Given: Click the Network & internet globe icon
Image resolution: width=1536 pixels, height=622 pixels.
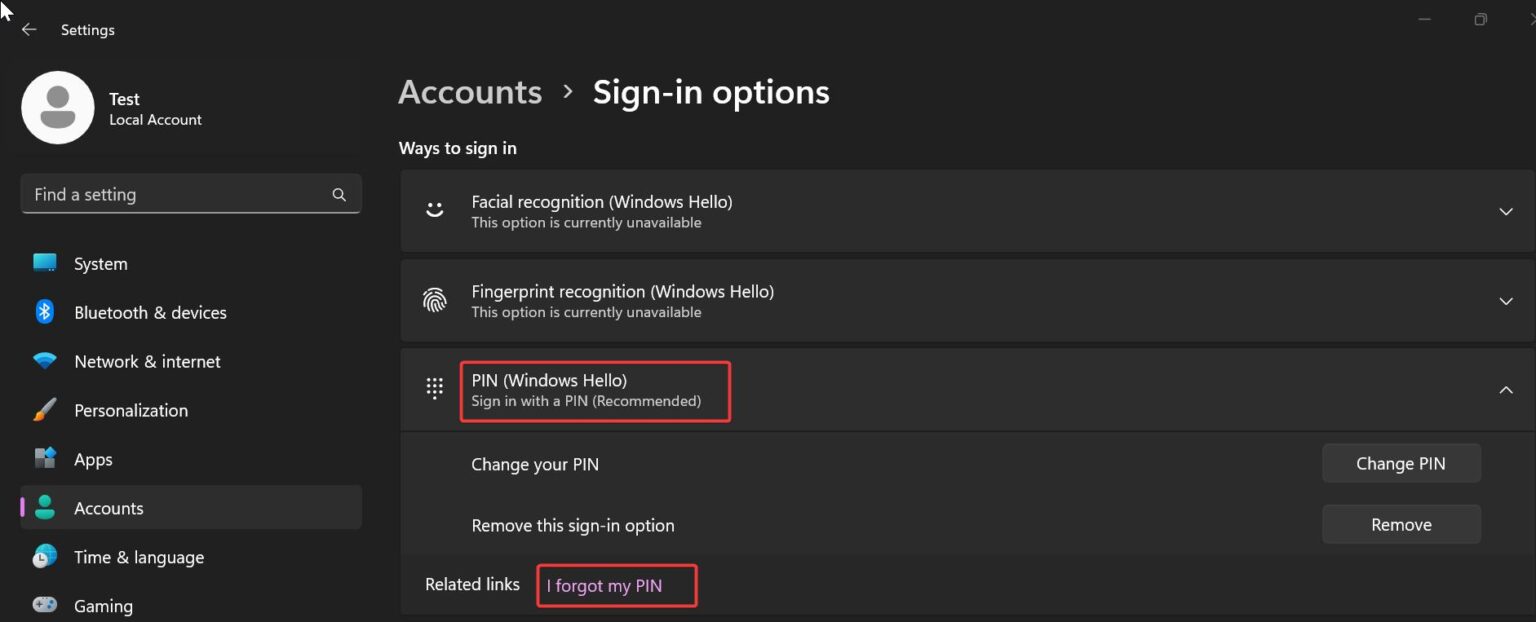Looking at the screenshot, I should pos(44,361).
